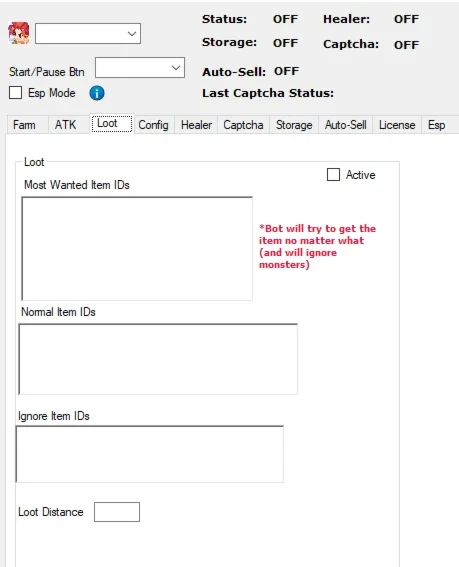Tick the Active checkbox in Loot group
This screenshot has height=567, width=459.
pyautogui.click(x=333, y=174)
